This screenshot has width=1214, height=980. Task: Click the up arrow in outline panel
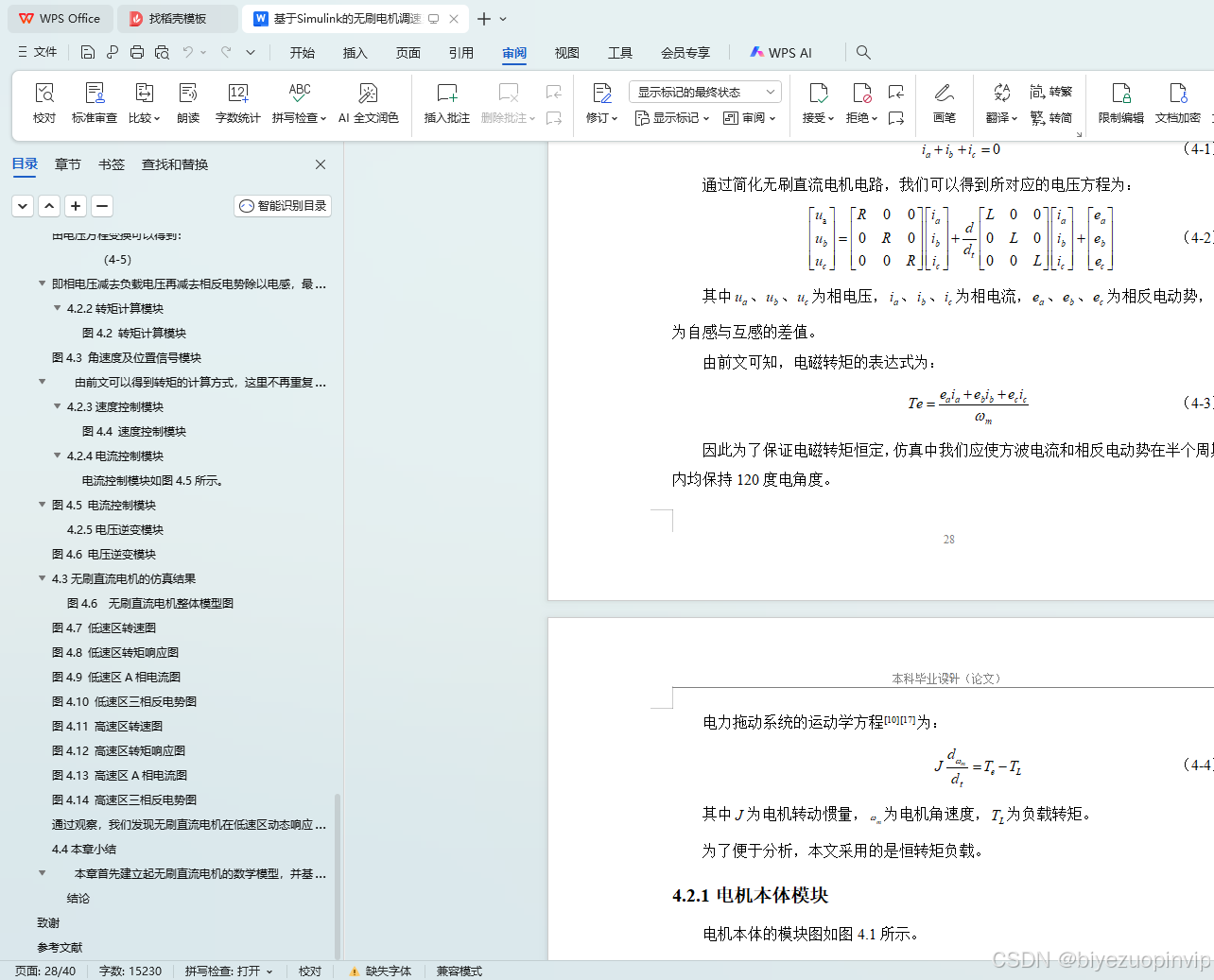(x=49, y=205)
